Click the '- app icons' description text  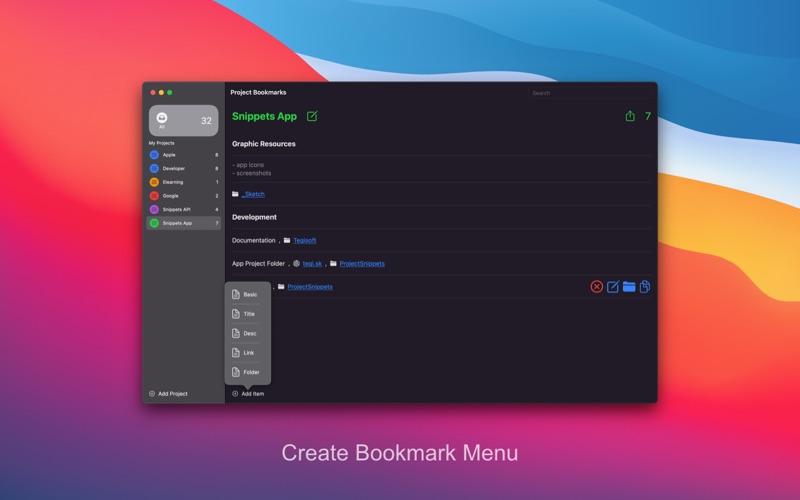[x=248, y=165]
